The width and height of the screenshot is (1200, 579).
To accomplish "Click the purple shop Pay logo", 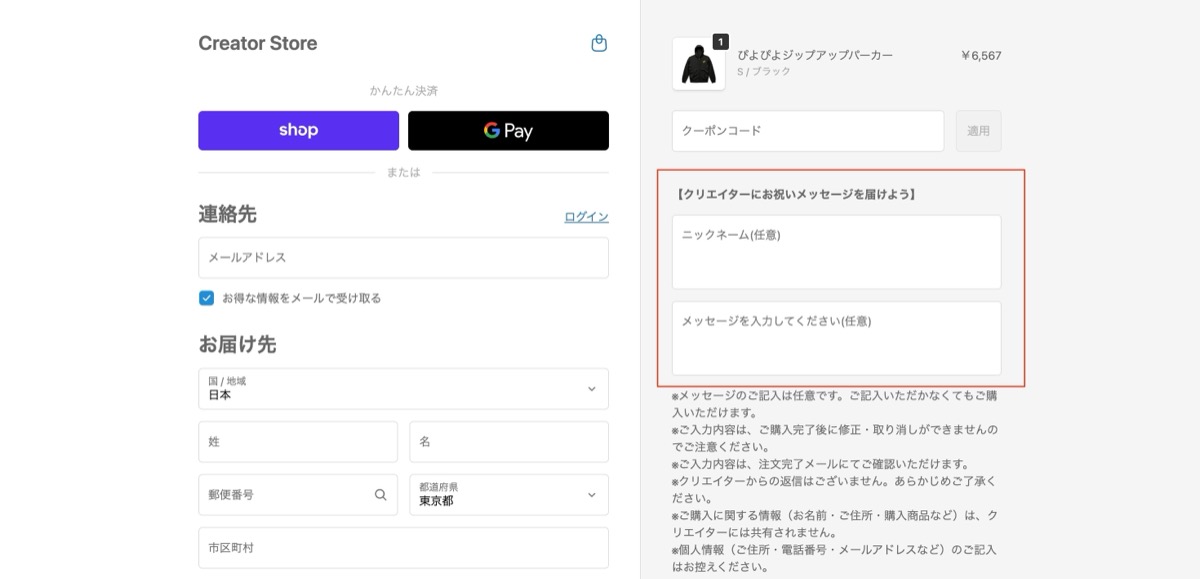I will coord(298,130).
